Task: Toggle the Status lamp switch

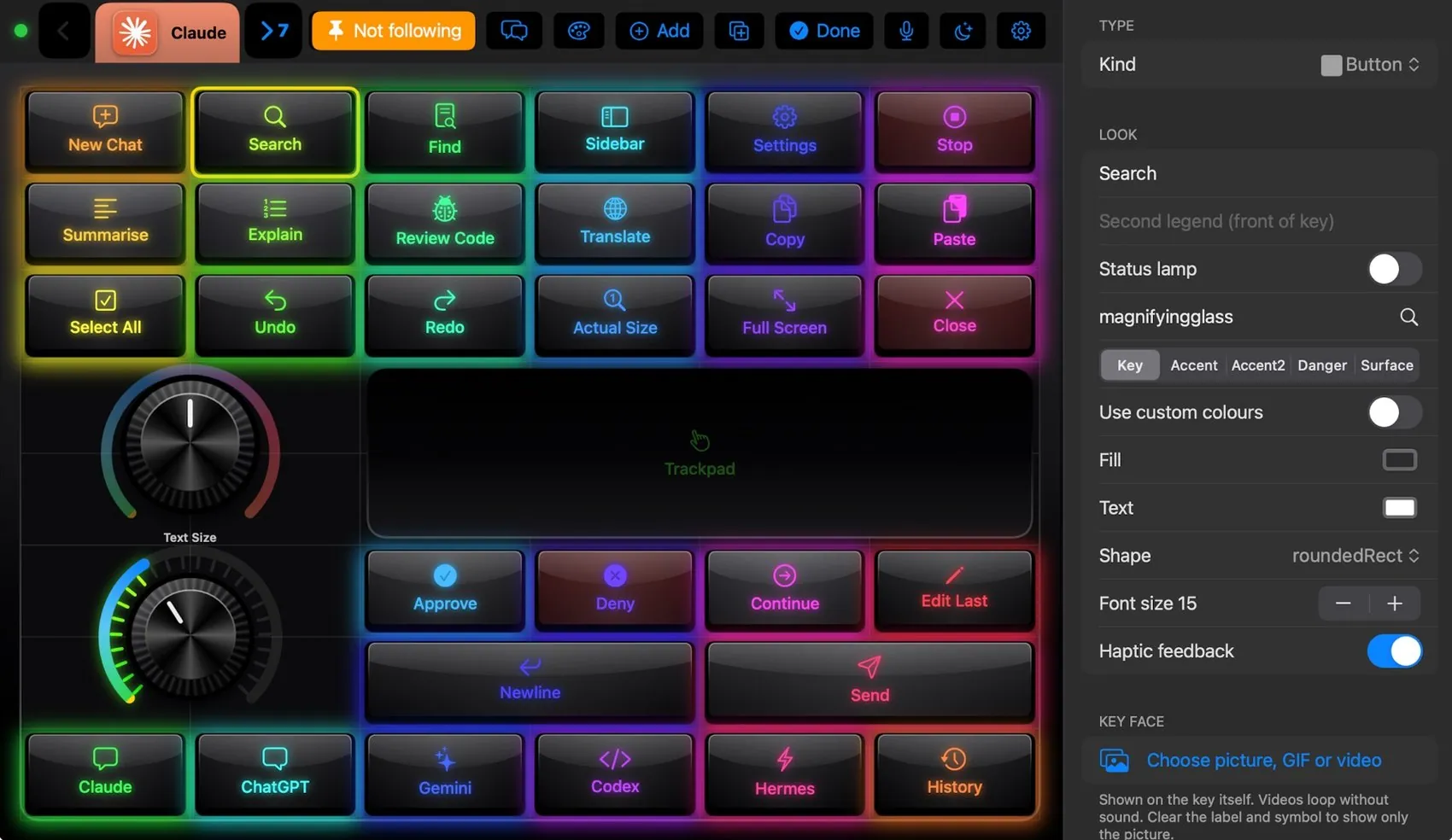Action: click(1394, 269)
